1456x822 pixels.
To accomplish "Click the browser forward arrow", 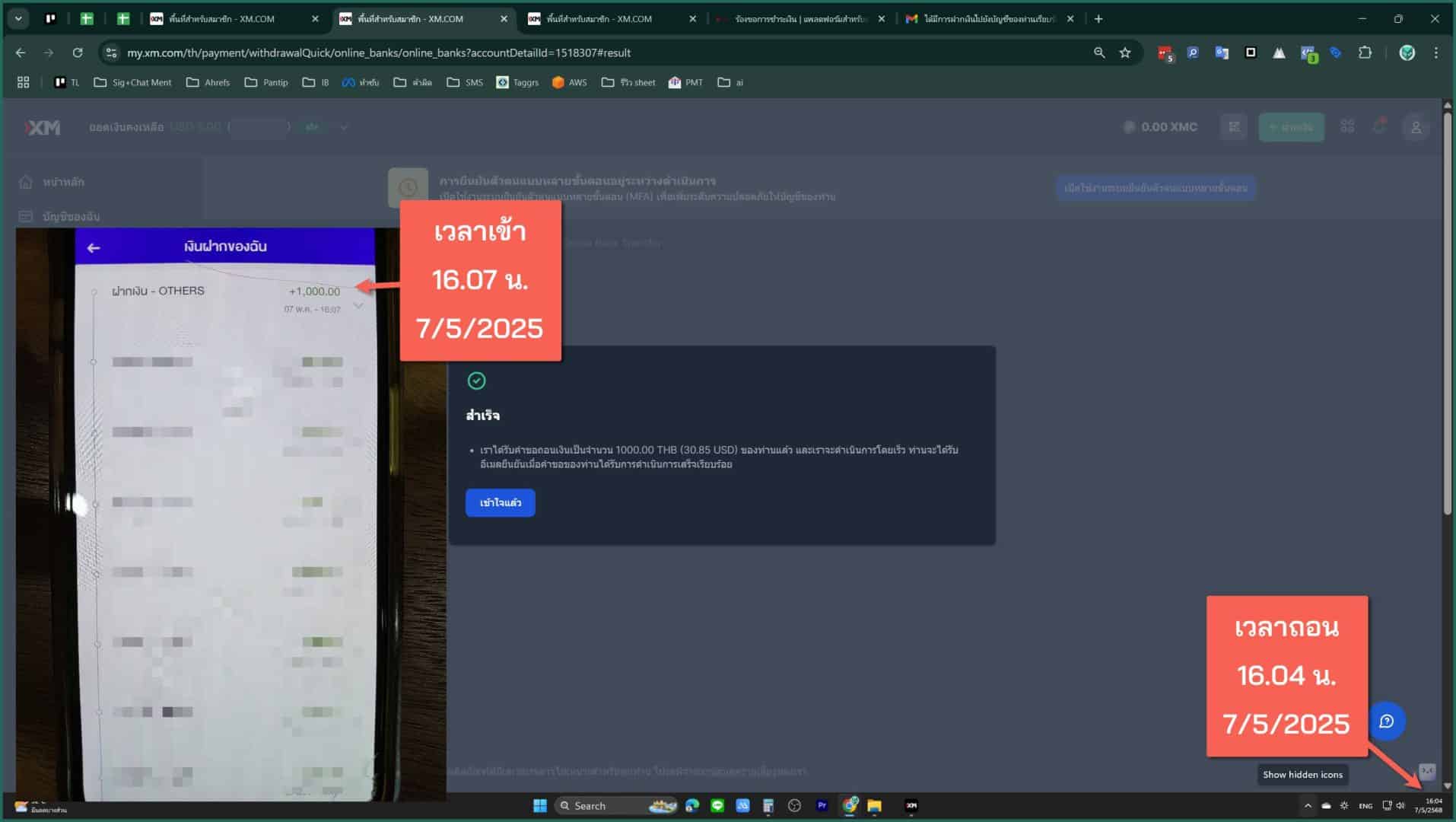I will click(x=49, y=53).
